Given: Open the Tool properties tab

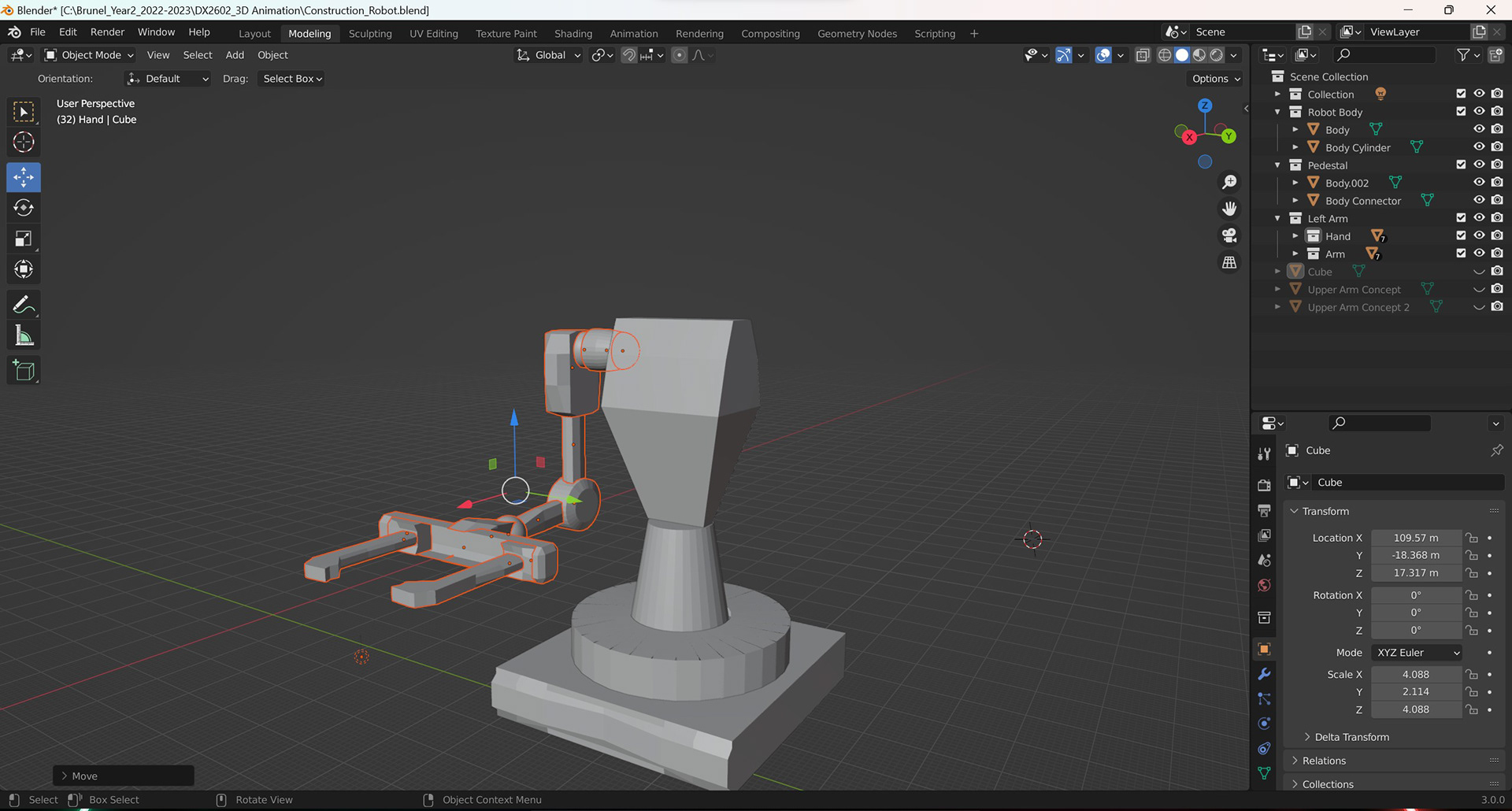Looking at the screenshot, I should coord(1264,454).
